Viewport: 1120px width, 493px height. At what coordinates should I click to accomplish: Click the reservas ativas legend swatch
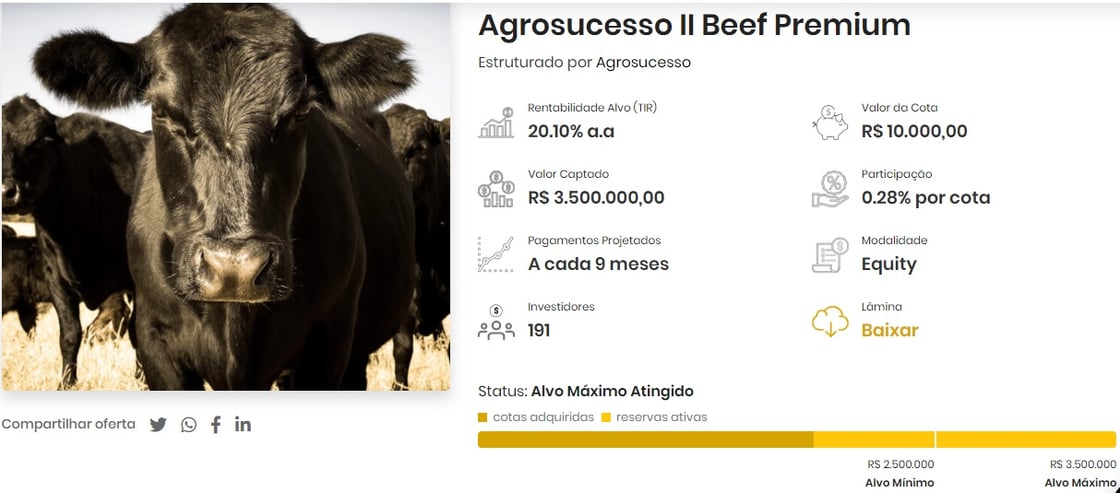tap(606, 417)
